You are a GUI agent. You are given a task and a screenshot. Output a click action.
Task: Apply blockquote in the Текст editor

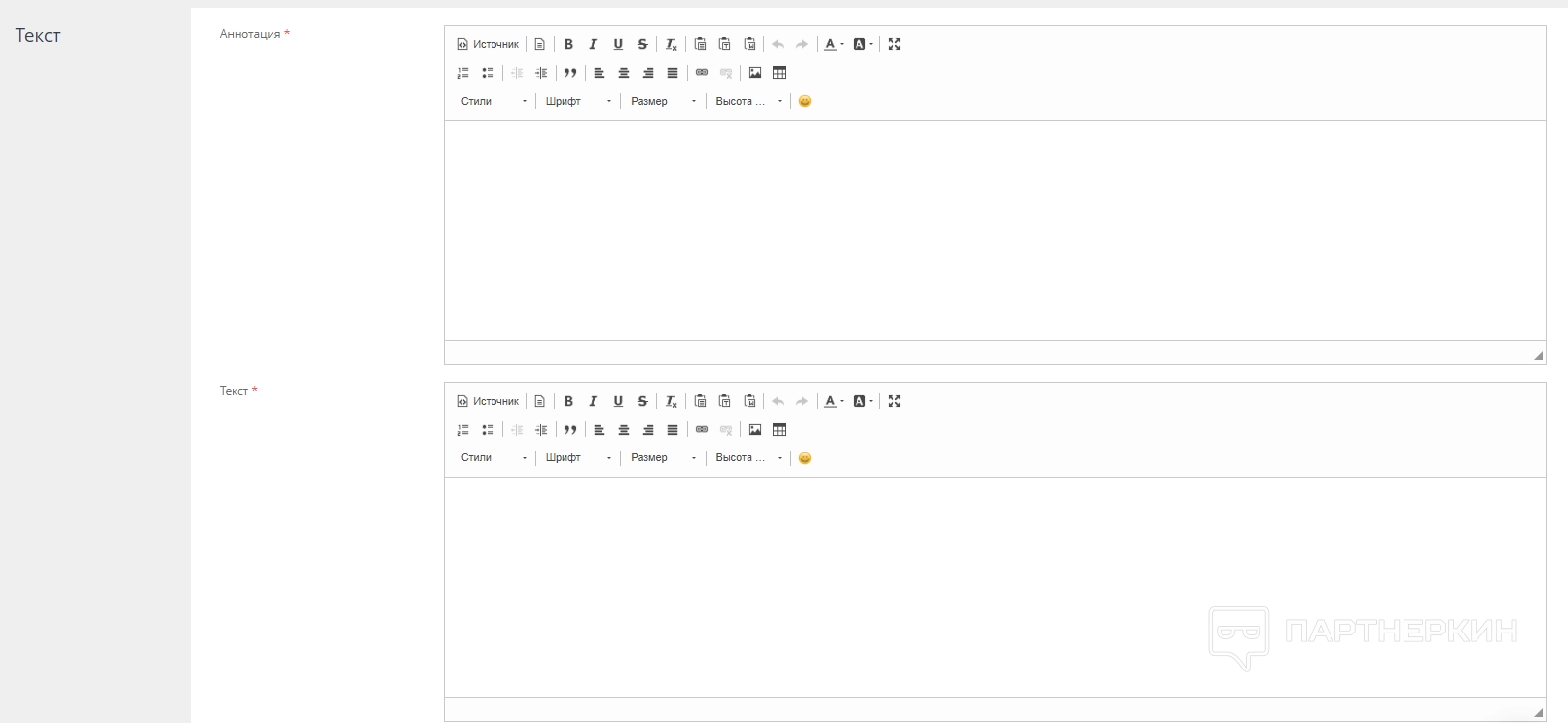coord(570,430)
